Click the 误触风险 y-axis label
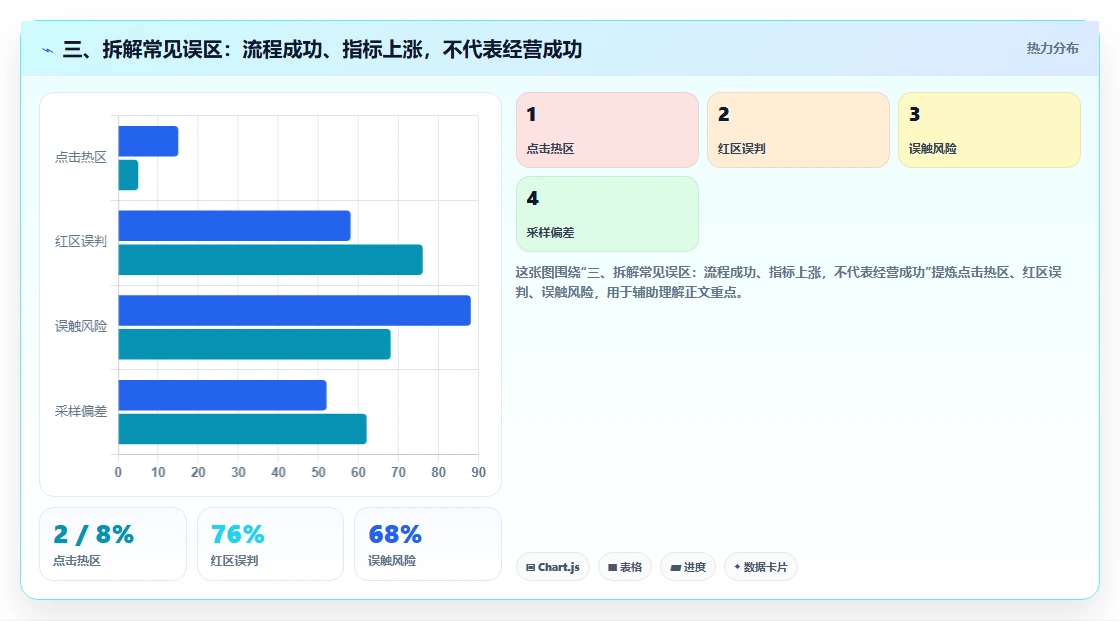 coord(81,327)
